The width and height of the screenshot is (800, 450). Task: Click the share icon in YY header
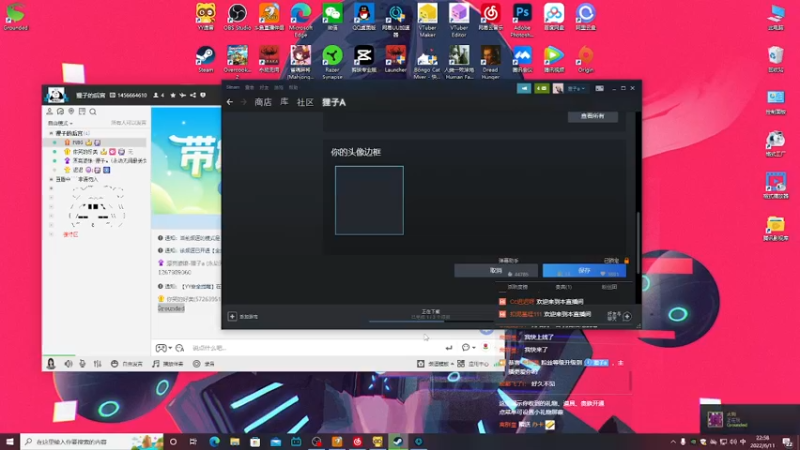(x=193, y=95)
